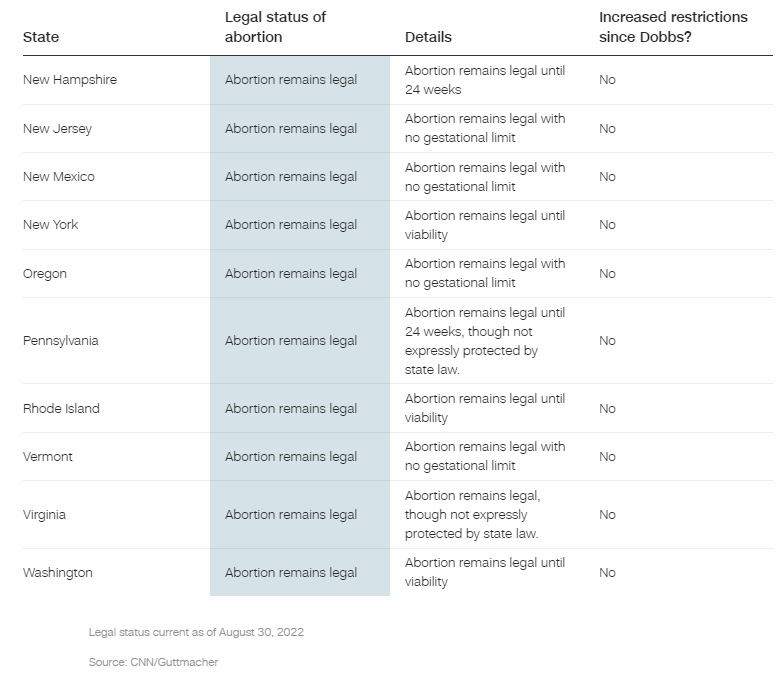Click the "No" value in Oregon's row

(607, 274)
